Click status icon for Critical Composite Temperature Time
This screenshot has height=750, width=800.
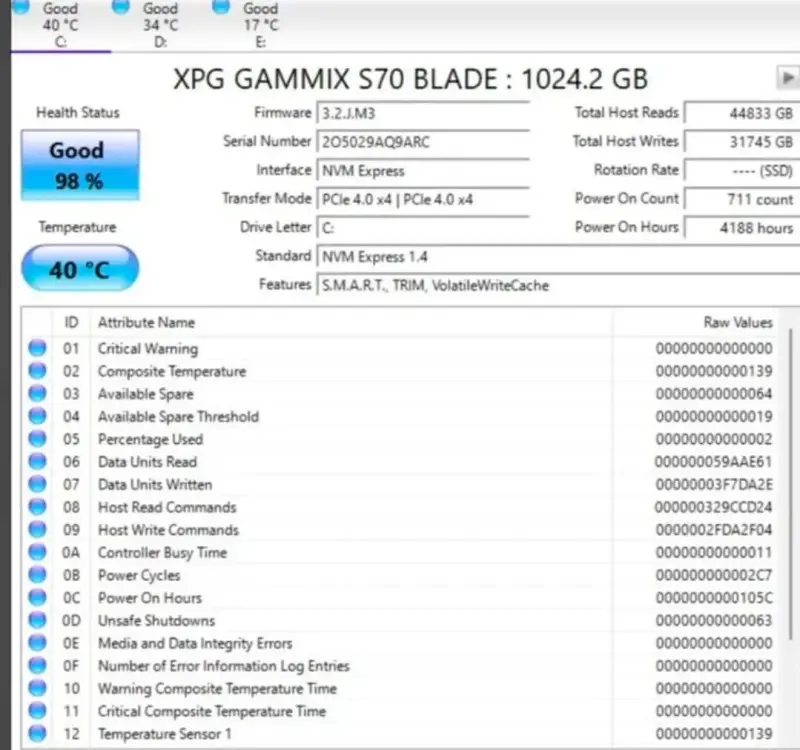tap(37, 711)
